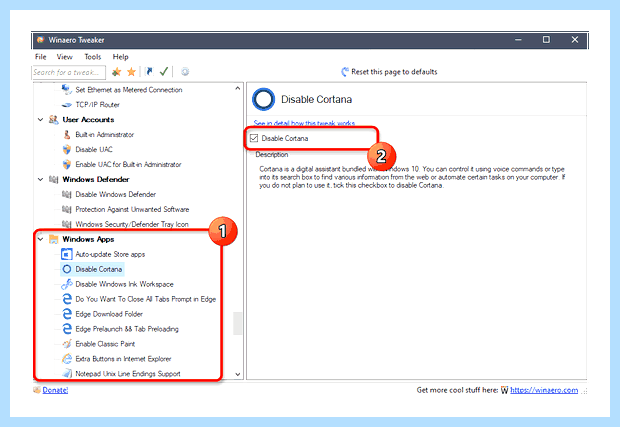Click the Auto-update Store apps icon

[66, 254]
